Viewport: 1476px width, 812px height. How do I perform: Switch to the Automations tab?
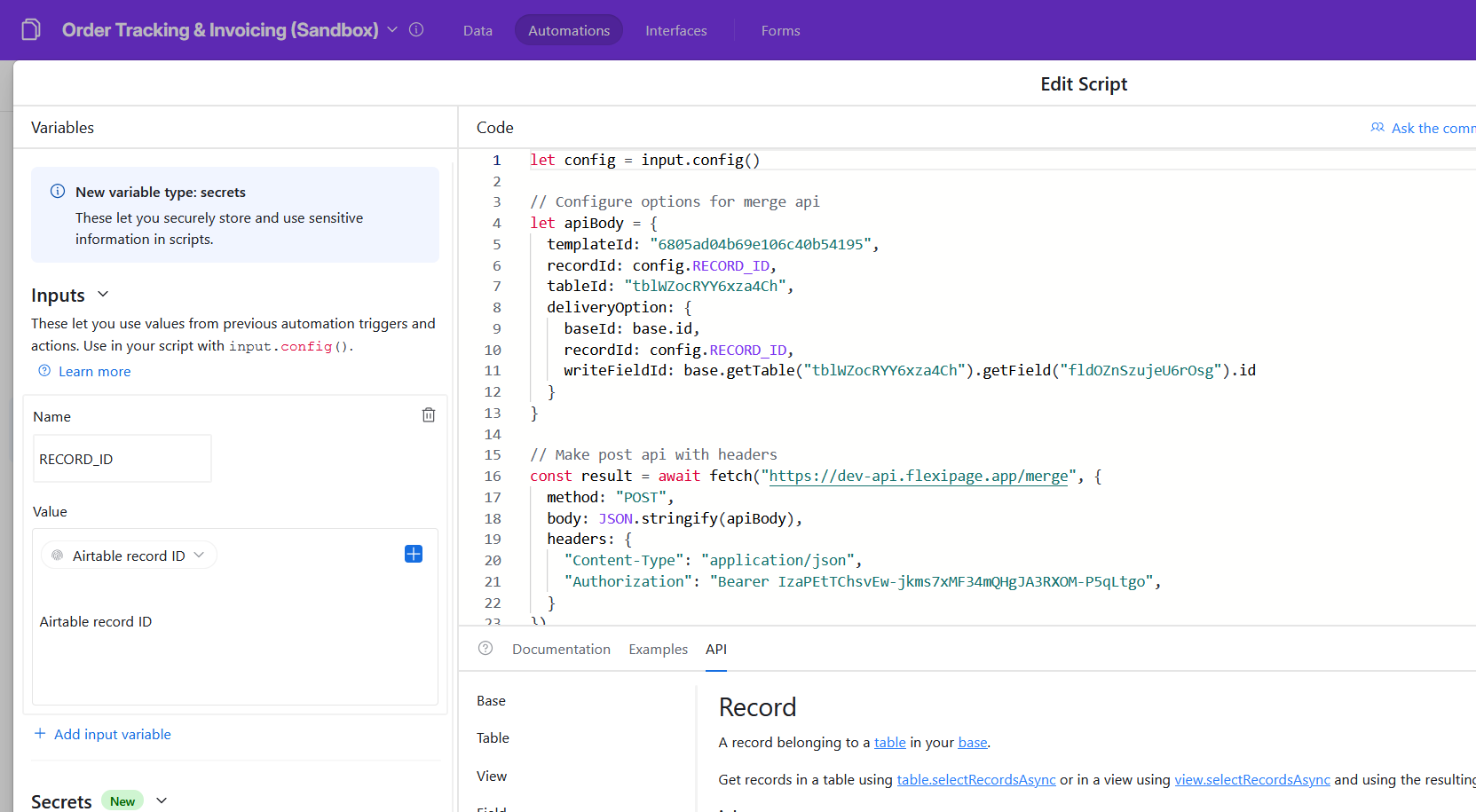pos(569,30)
